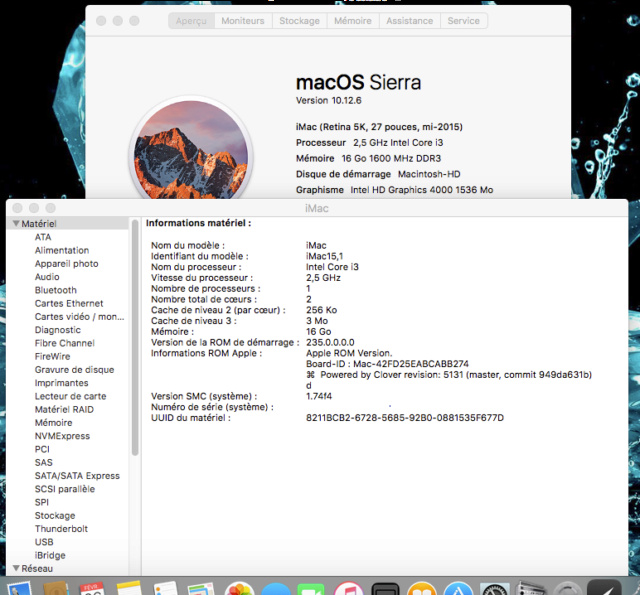Select SCSI parallèle in the sidebar
Viewport: 640px width, 595px height.
tap(64, 489)
